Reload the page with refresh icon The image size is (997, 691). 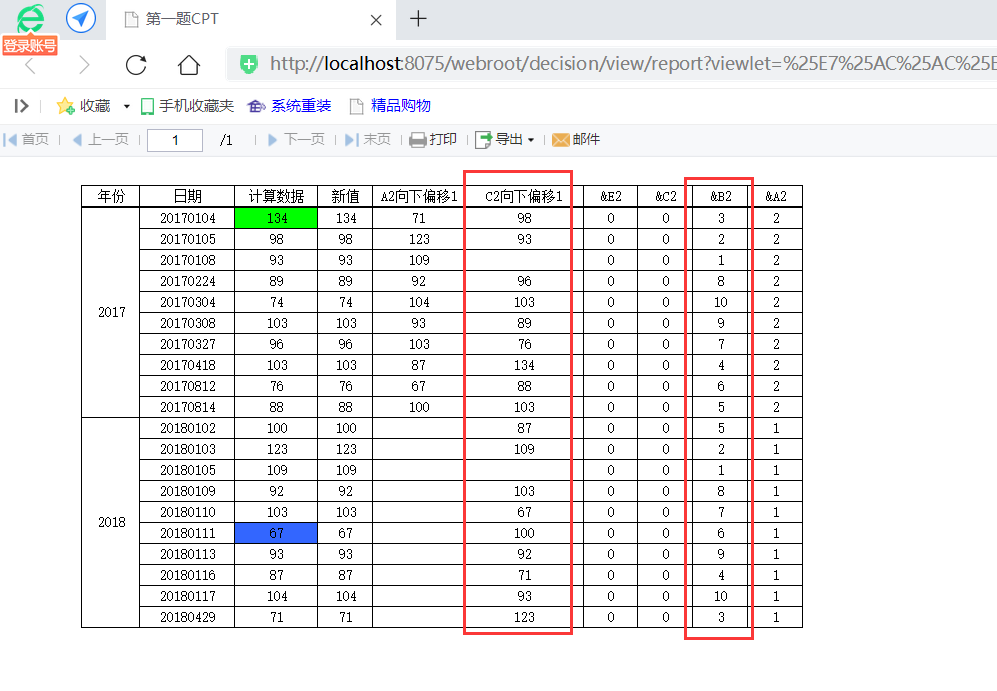click(136, 64)
